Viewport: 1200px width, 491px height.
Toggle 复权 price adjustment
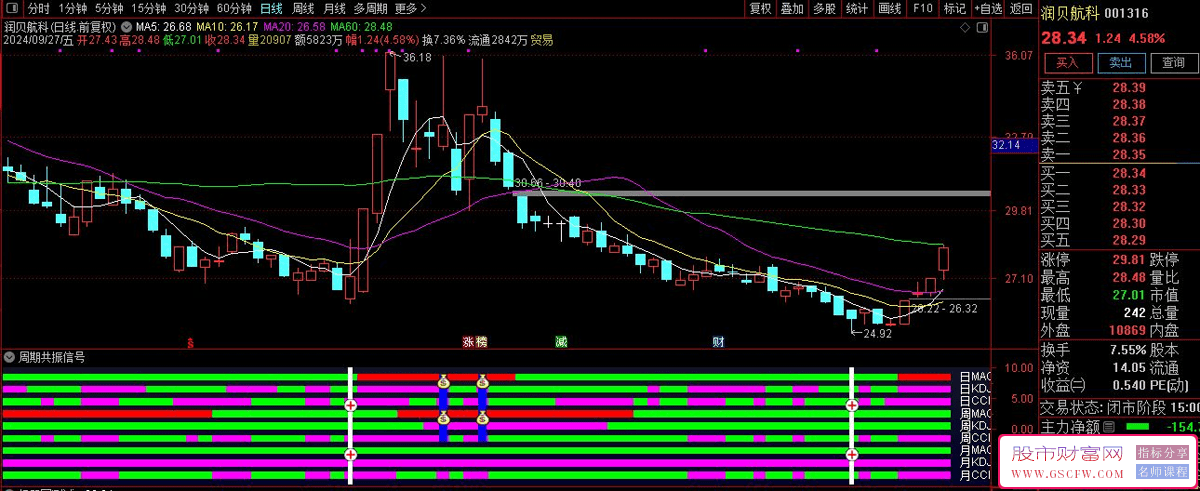pyautogui.click(x=760, y=9)
